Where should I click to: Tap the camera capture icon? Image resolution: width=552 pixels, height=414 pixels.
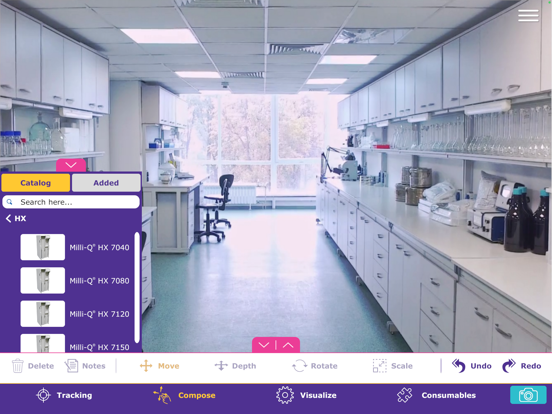528,395
